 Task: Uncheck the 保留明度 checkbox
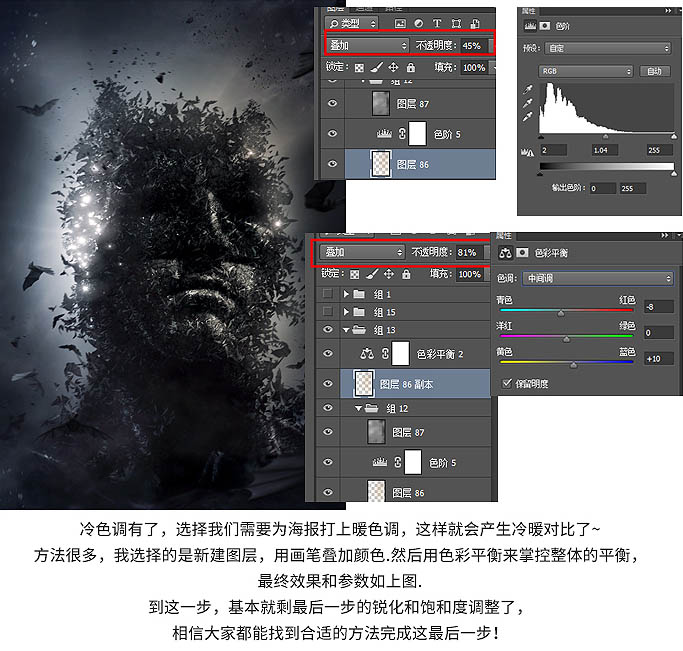coord(507,383)
